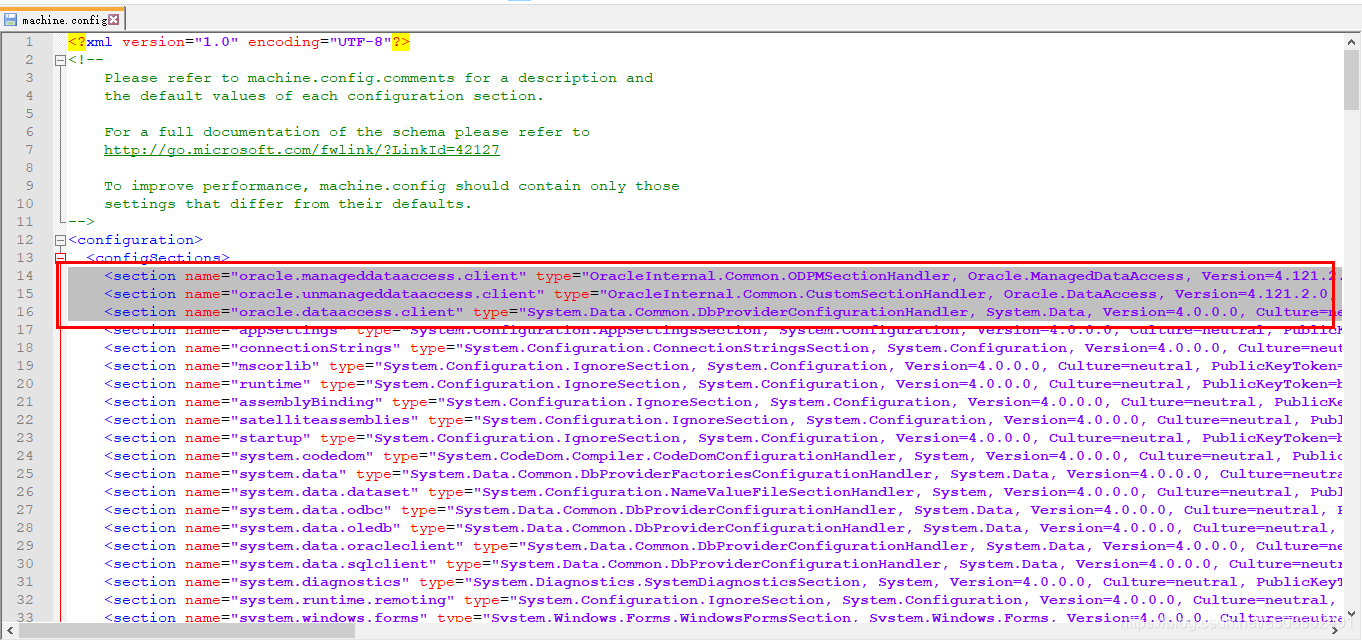The height and width of the screenshot is (641, 1362).
Task: Click the saved-file disk icon on machine.config tab
Action: tap(11, 19)
